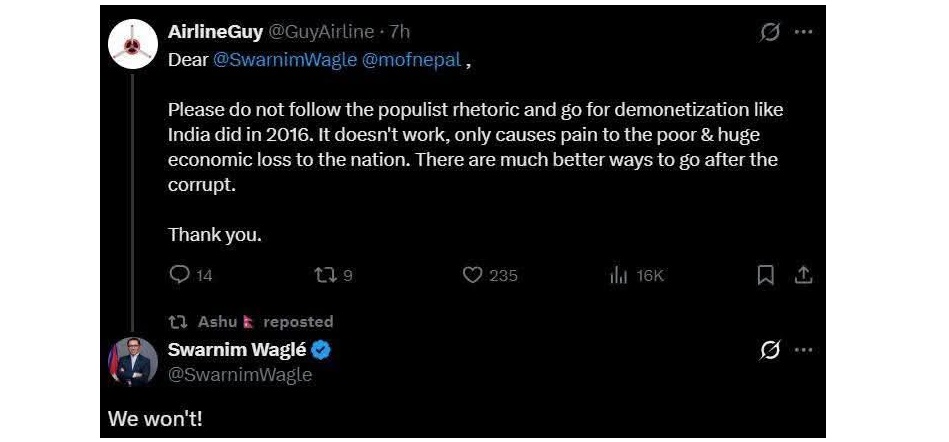Click the verified badge beside Swarnim Waglé

click(322, 350)
